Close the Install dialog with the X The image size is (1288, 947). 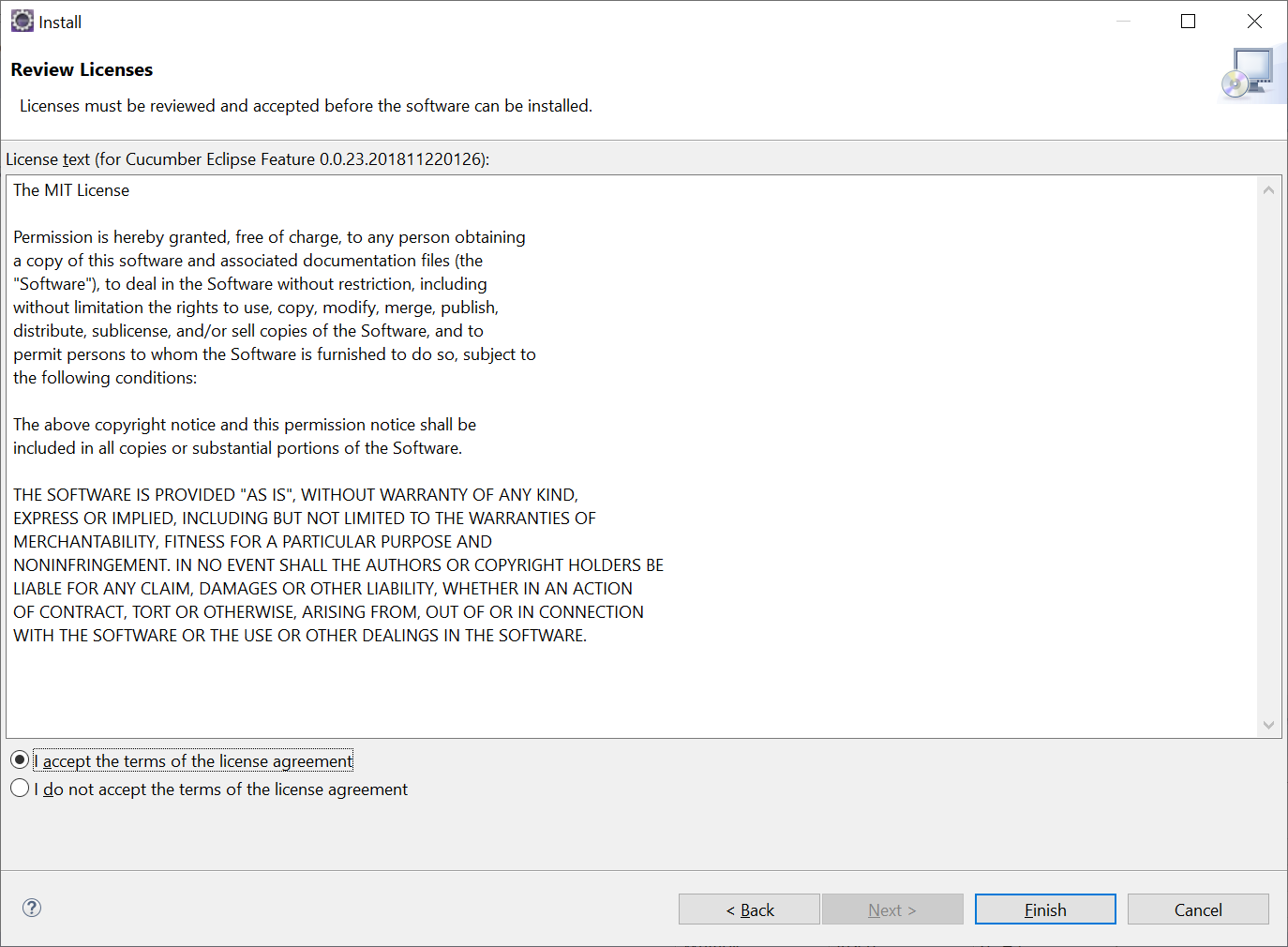(x=1254, y=21)
